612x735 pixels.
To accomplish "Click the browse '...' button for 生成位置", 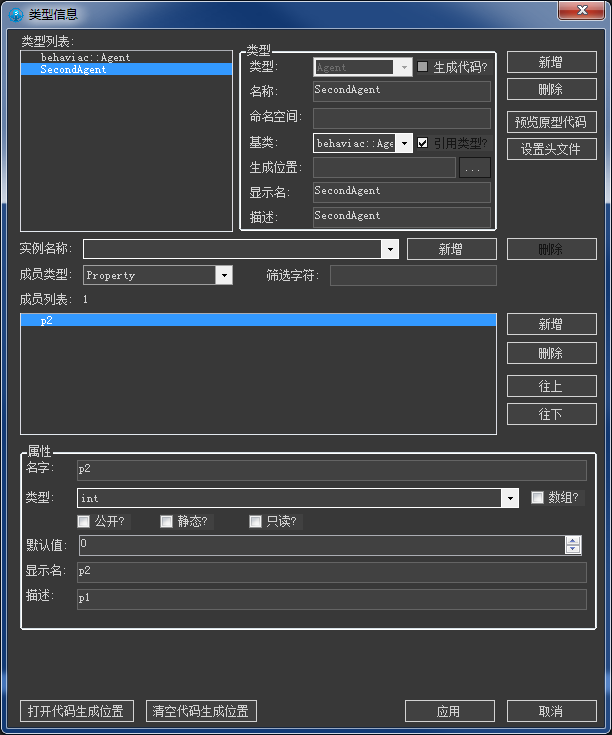I will 475,168.
